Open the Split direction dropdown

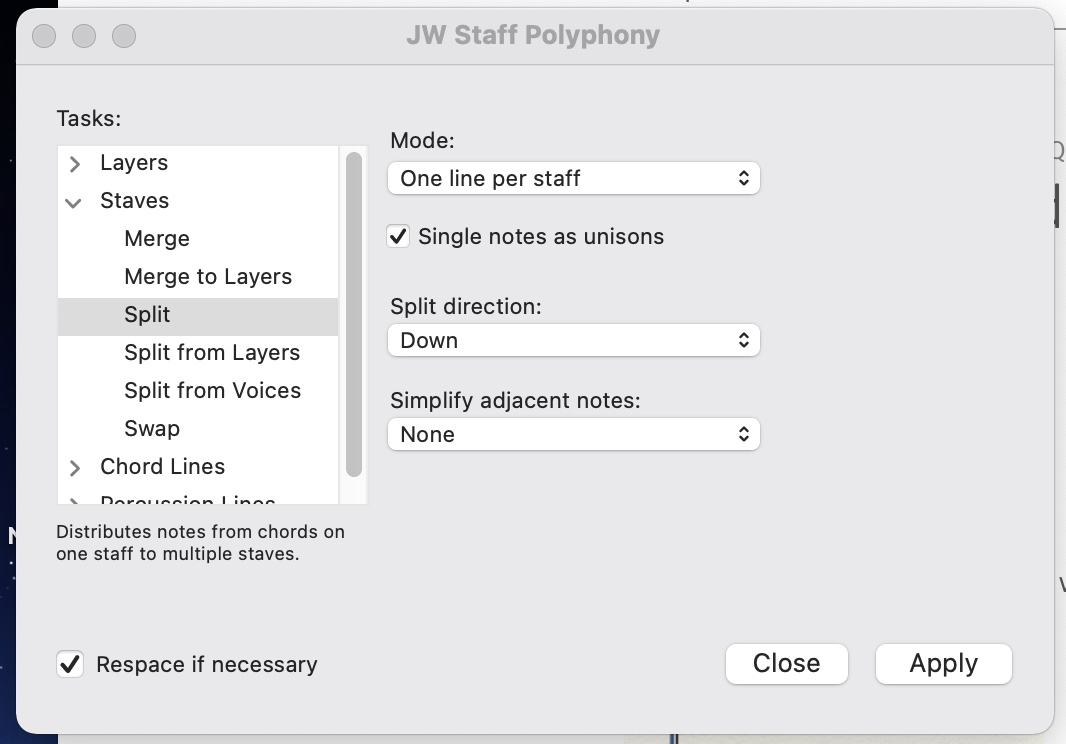(x=573, y=341)
